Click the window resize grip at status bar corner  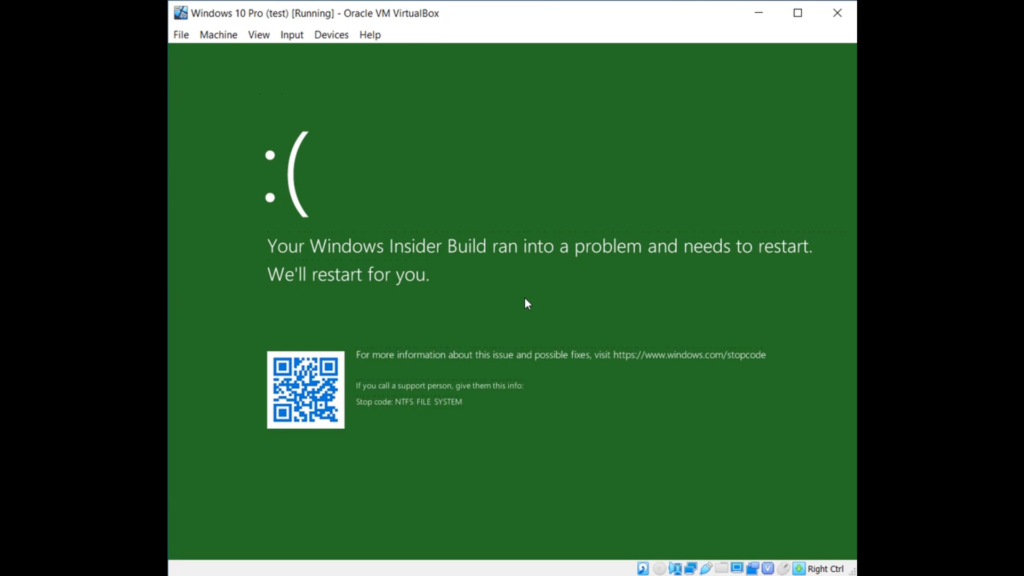[852, 571]
